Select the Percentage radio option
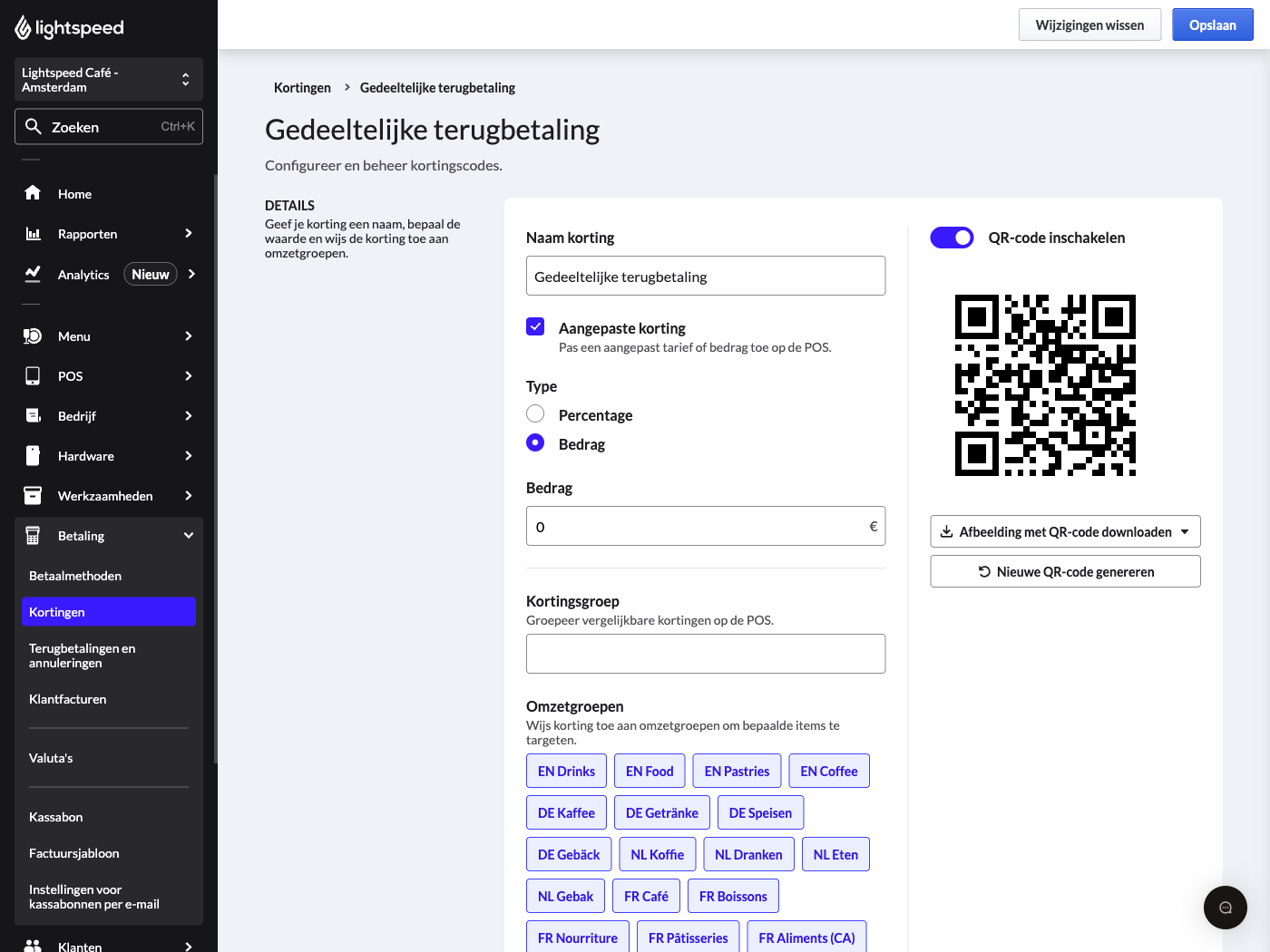The width and height of the screenshot is (1270, 952). tap(535, 413)
